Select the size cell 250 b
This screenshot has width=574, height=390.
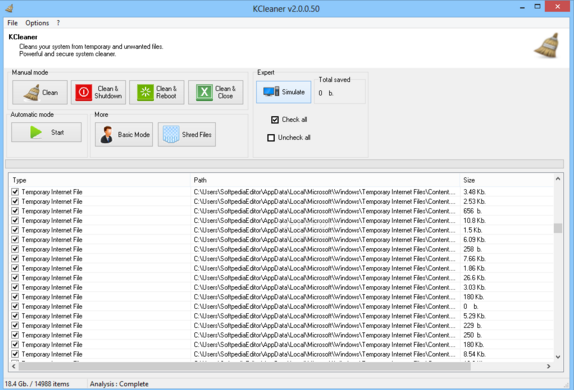point(473,335)
